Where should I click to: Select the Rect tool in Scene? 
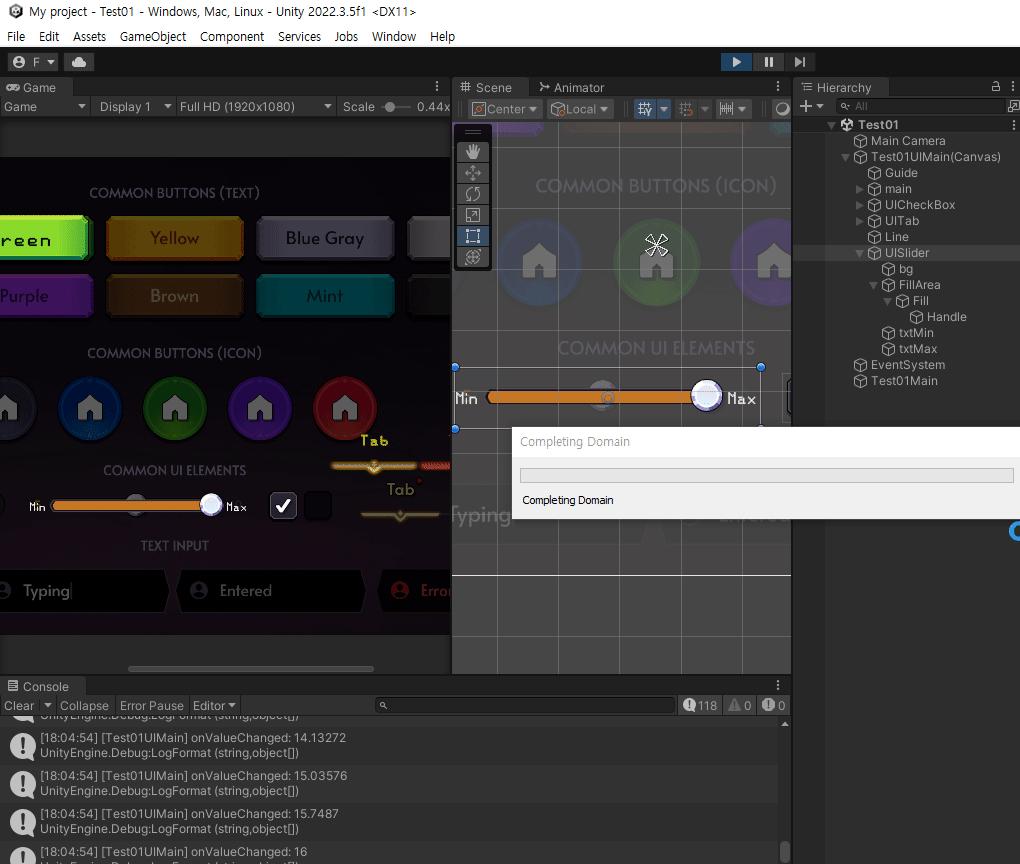click(x=473, y=236)
